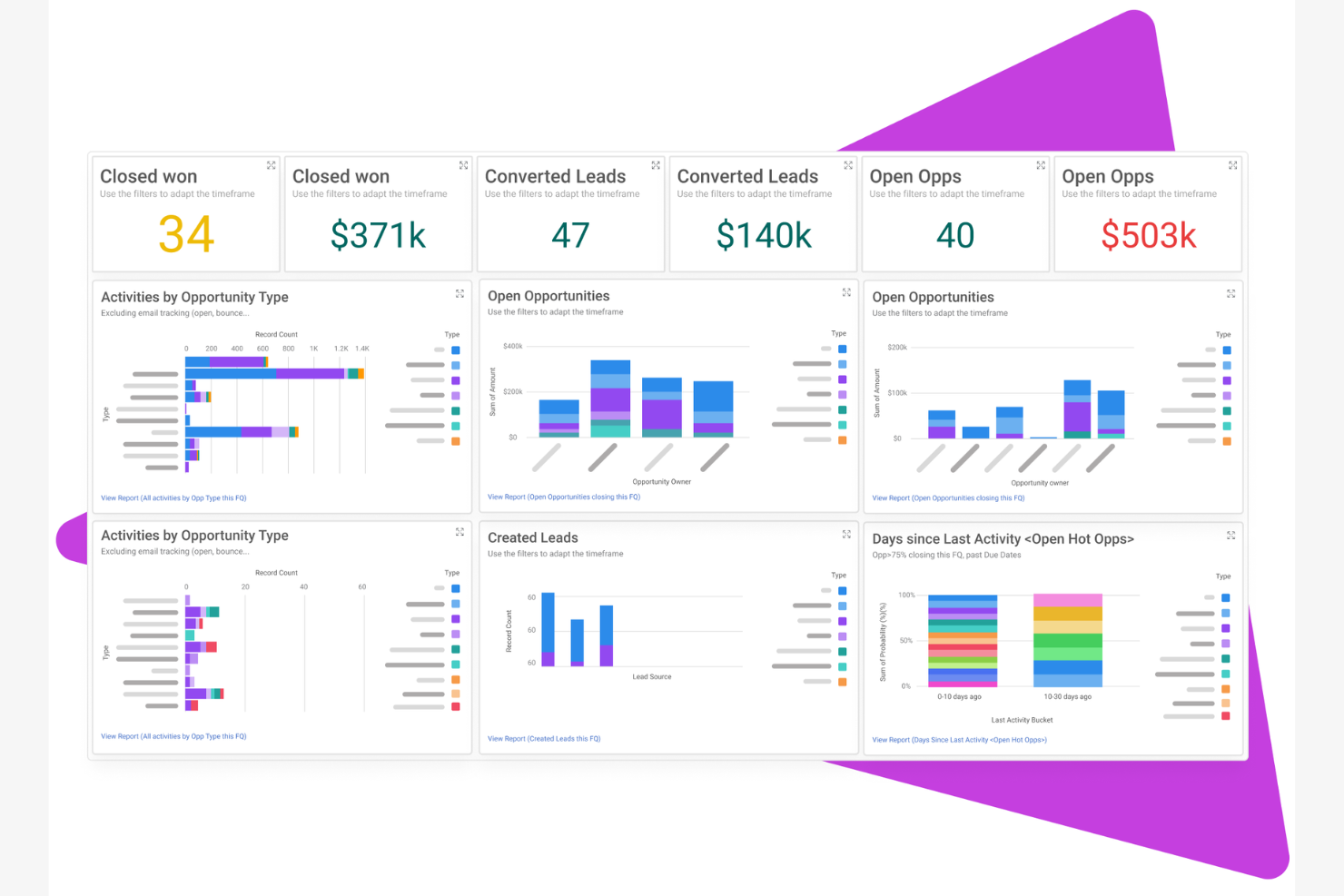This screenshot has width=1344, height=896.
Task: Expand the Converted Leads card showing 47
Action: click(x=656, y=165)
